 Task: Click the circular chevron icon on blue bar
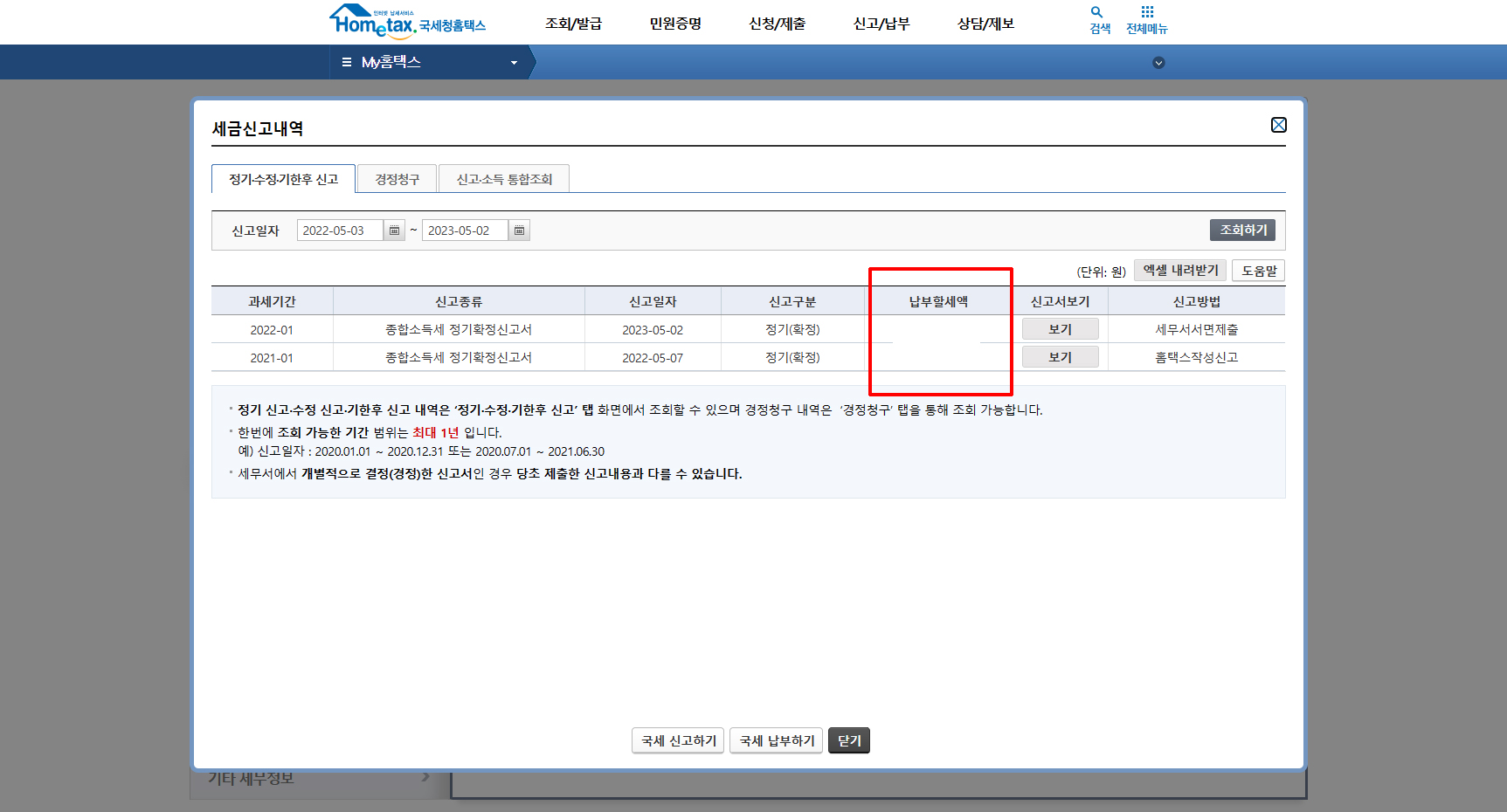click(1158, 62)
